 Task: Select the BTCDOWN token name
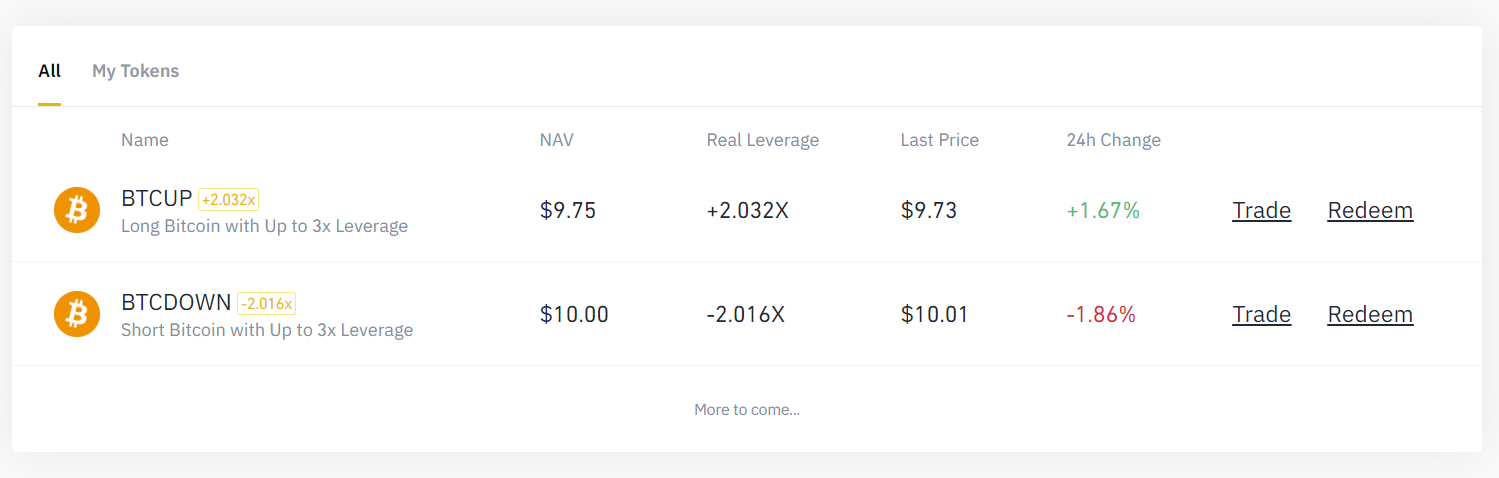pyautogui.click(x=176, y=302)
